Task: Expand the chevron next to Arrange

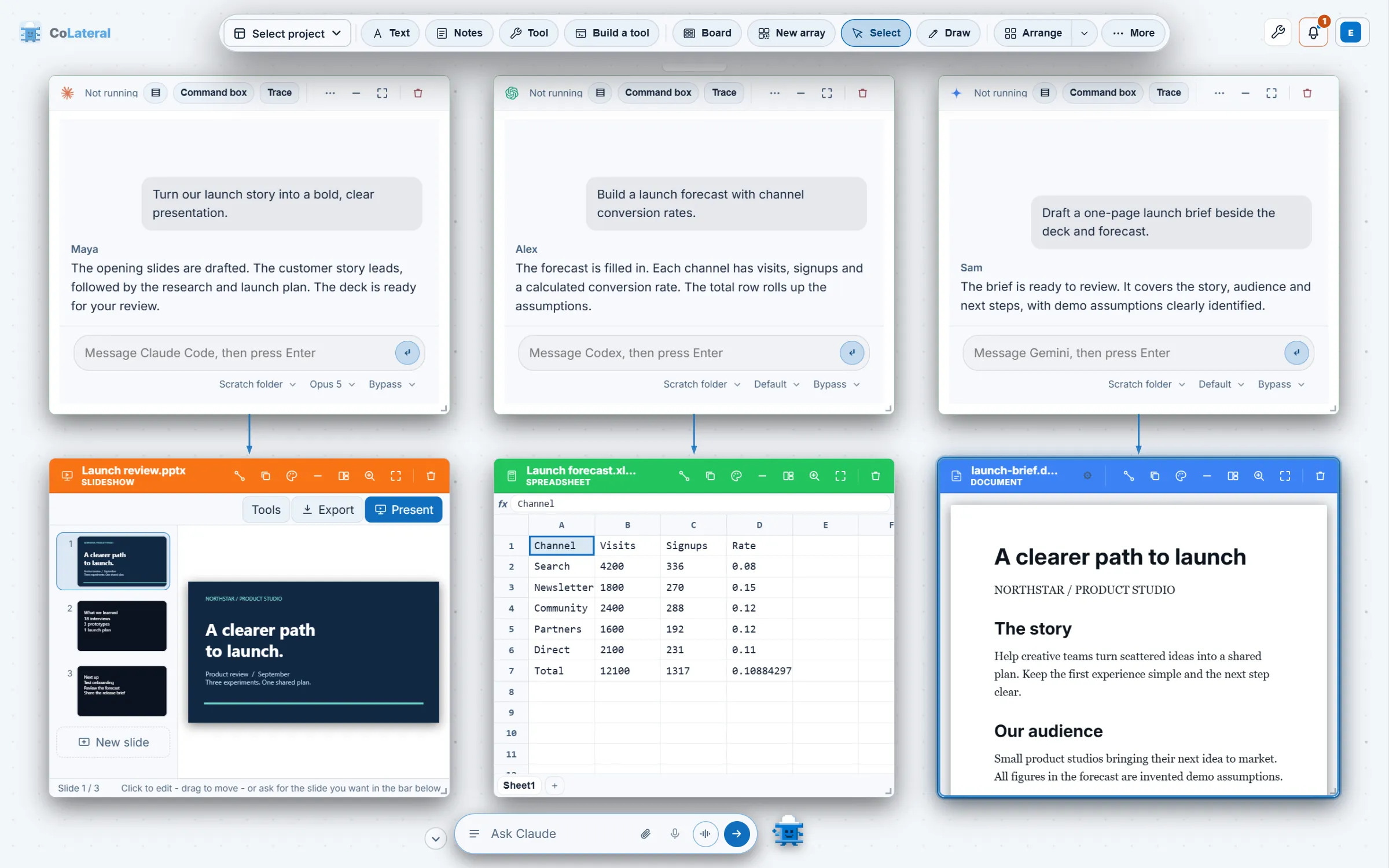Action: 1084,33
